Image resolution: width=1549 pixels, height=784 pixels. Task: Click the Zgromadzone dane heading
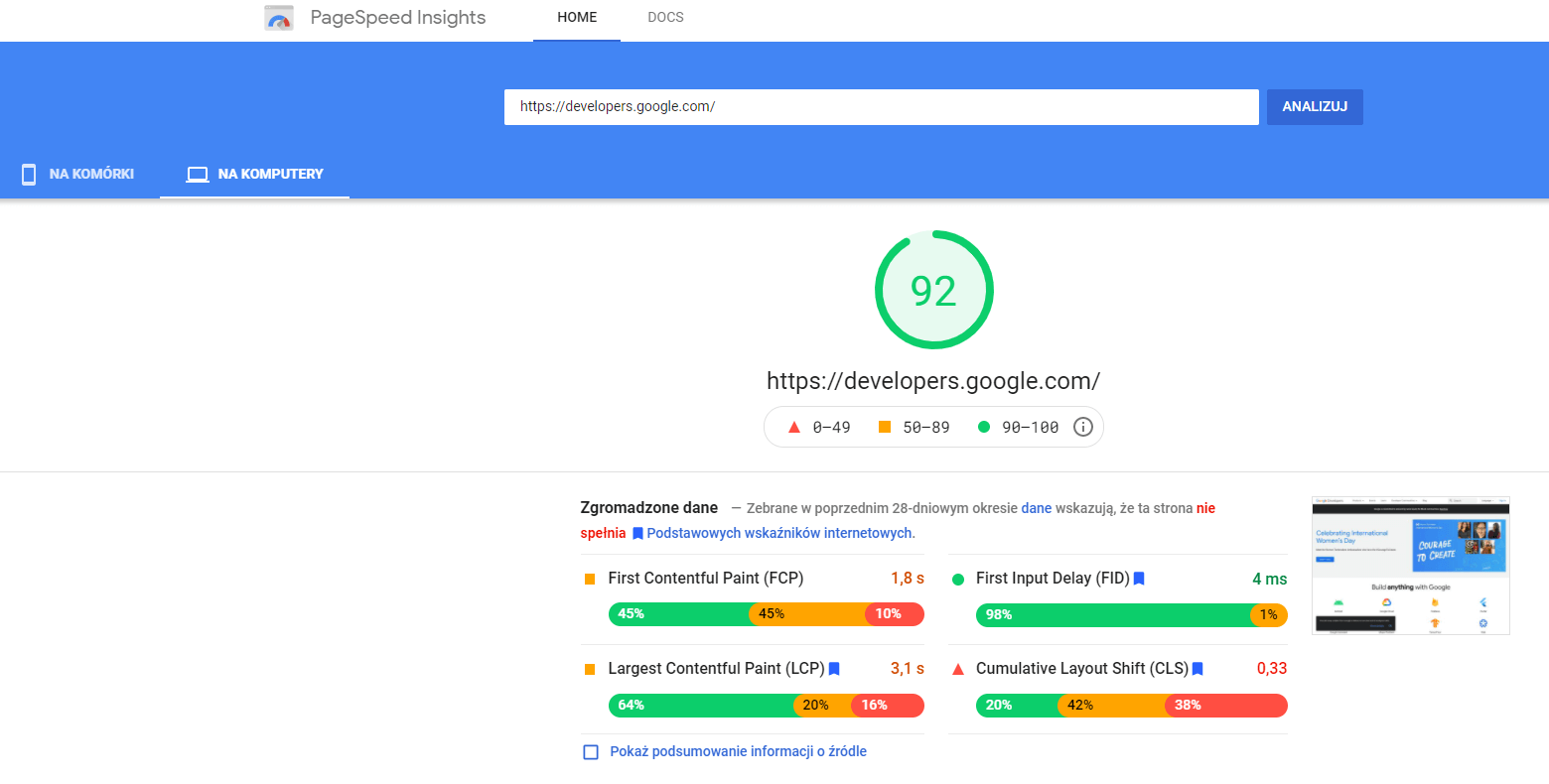(x=649, y=508)
